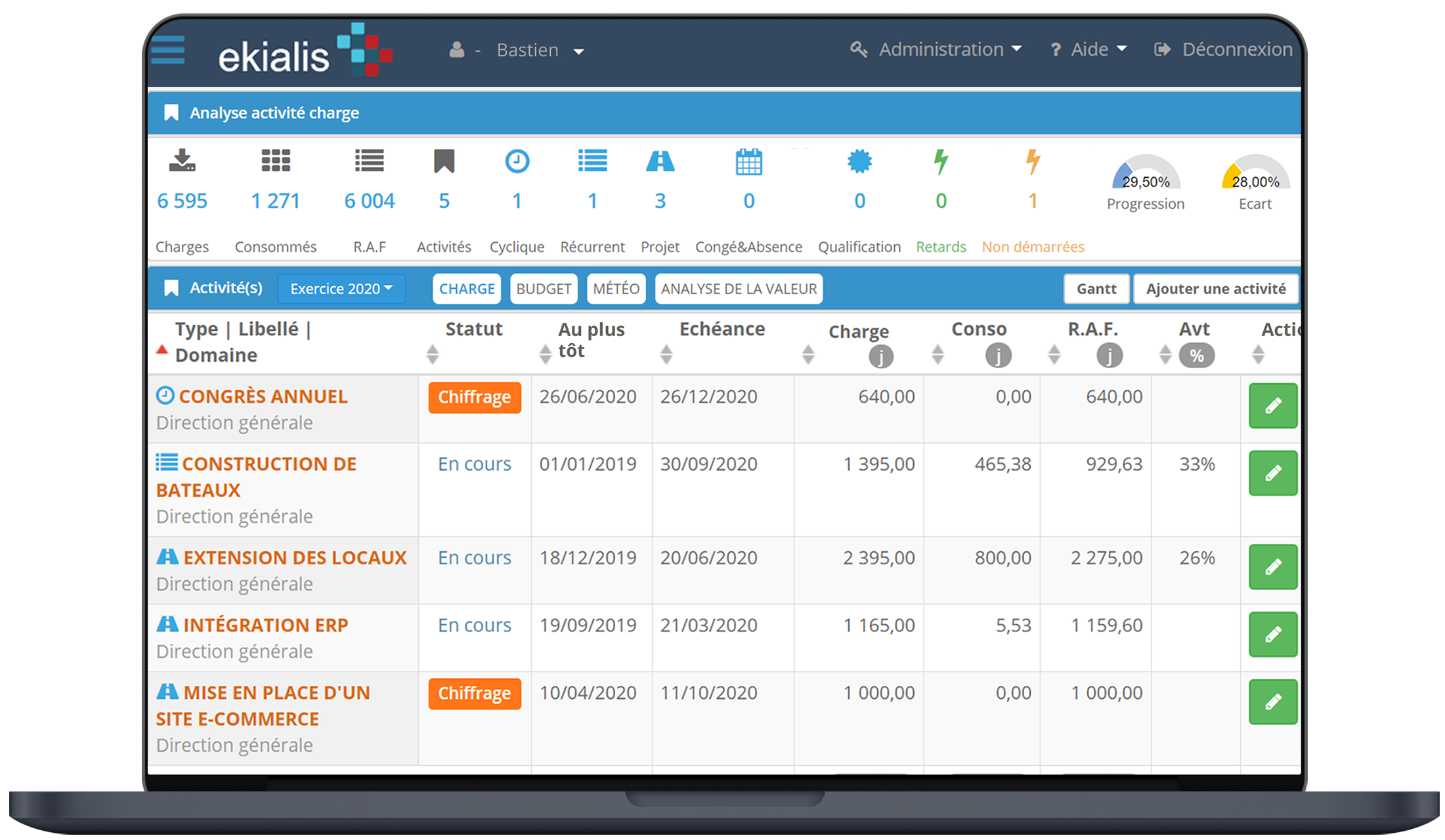Click the Gantt button
Image resolution: width=1445 pixels, height=840 pixels.
tap(1096, 289)
